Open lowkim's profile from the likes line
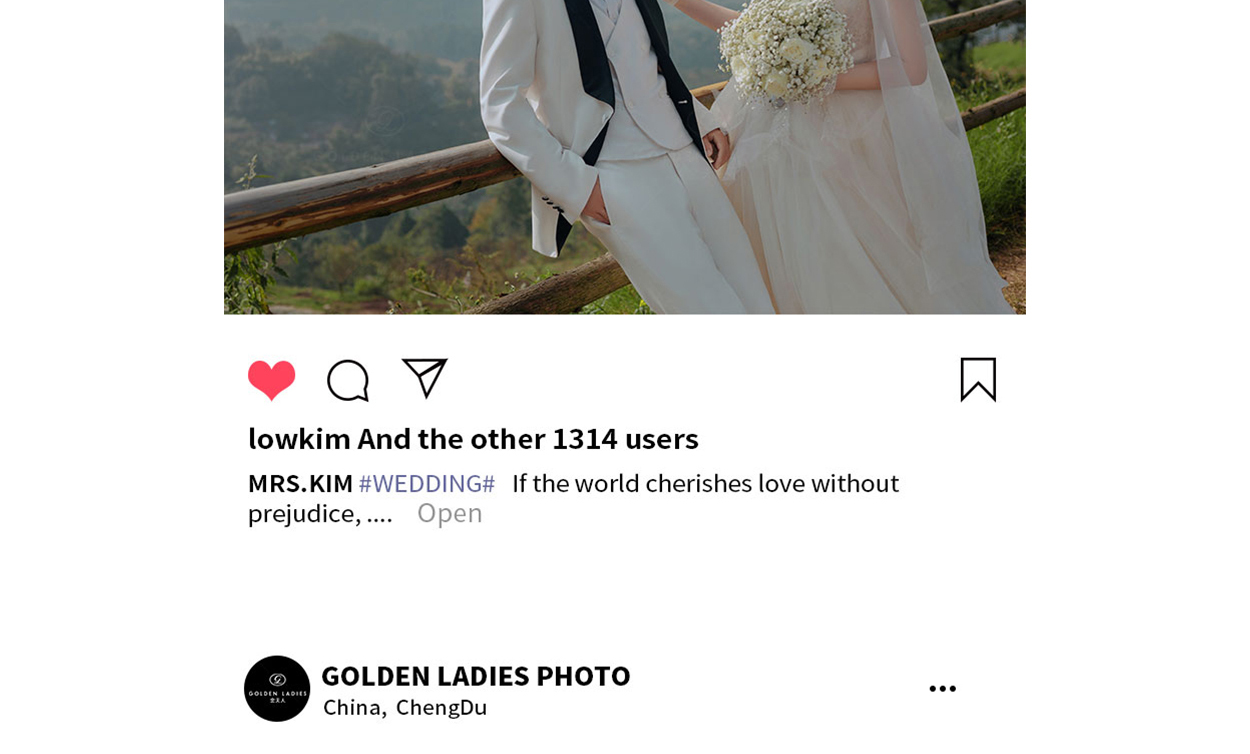Image resolution: width=1250 pixels, height=754 pixels. click(299, 438)
